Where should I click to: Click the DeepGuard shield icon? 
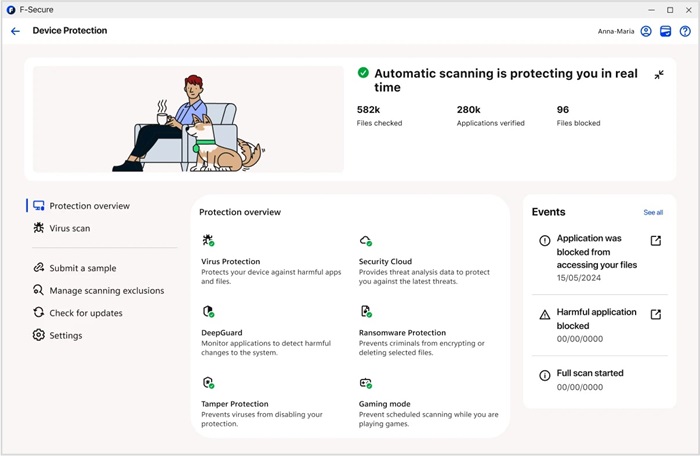click(208, 311)
